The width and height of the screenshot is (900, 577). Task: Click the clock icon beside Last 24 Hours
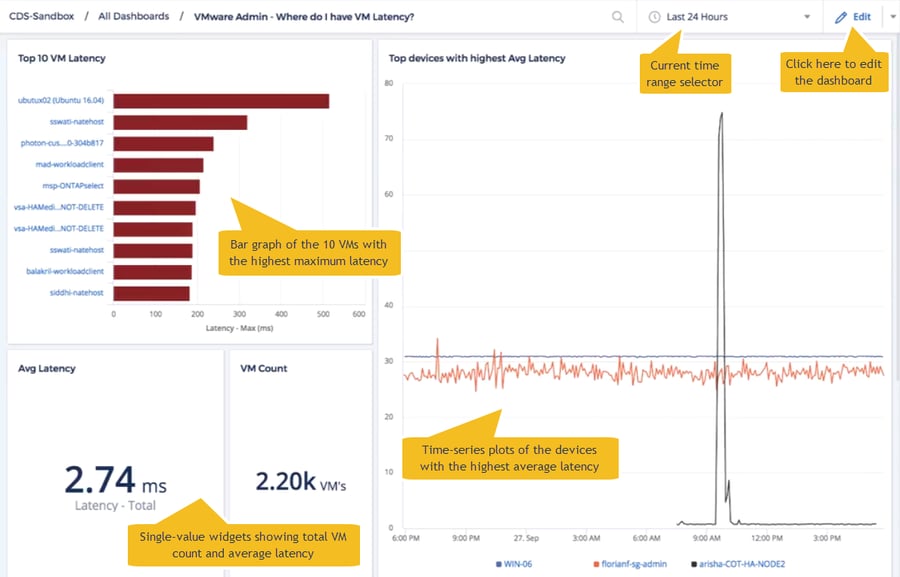point(655,17)
